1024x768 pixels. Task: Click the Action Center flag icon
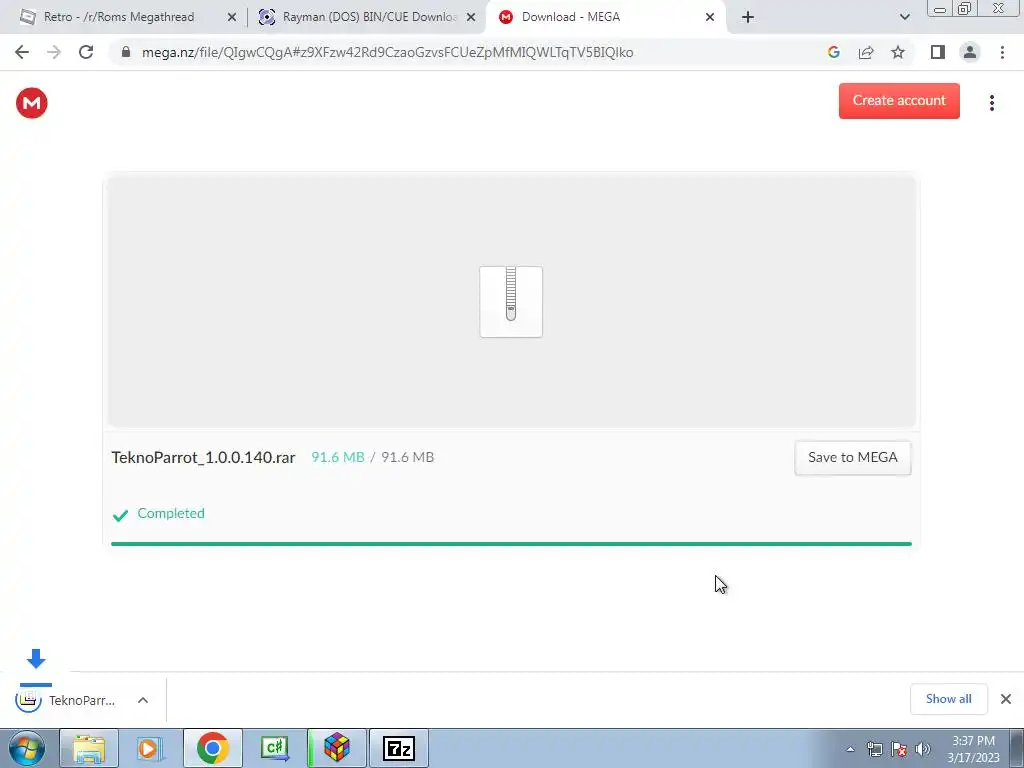click(899, 749)
